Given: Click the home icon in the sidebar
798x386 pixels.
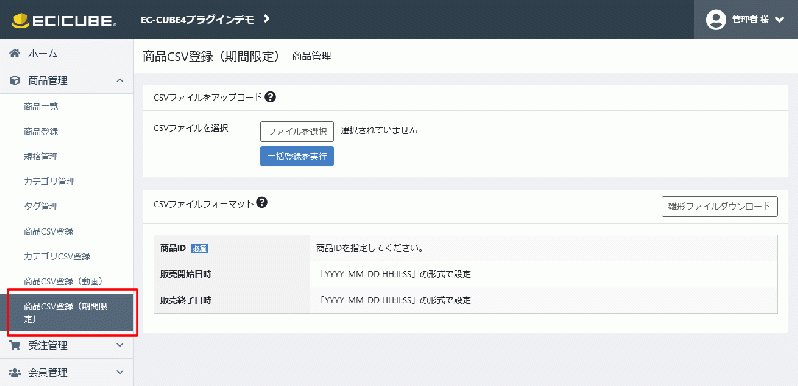Looking at the screenshot, I should tap(15, 53).
